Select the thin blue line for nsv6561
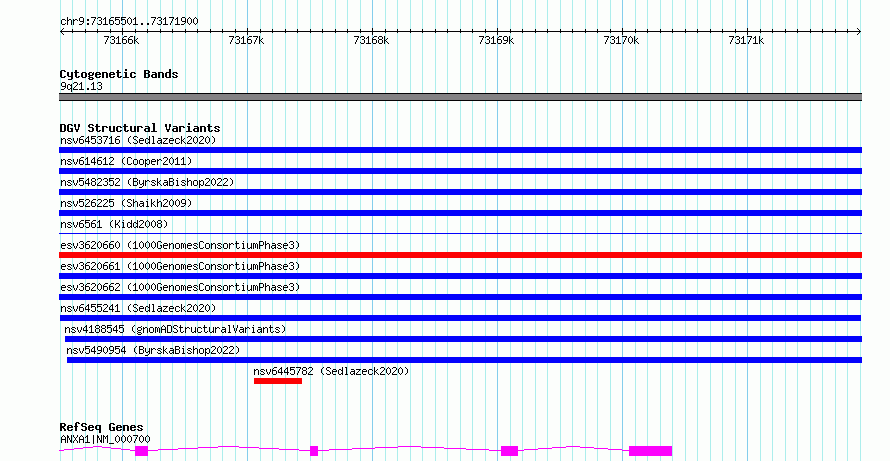This screenshot has height=461, width=890. pyautogui.click(x=460, y=233)
